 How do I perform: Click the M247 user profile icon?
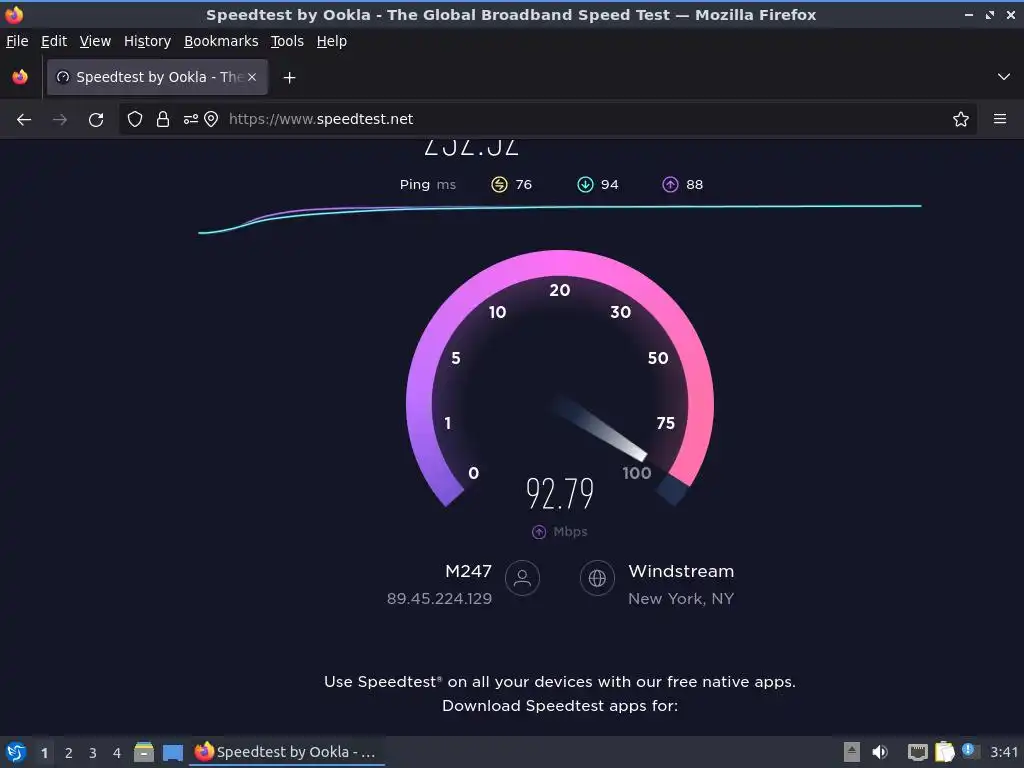tap(522, 578)
